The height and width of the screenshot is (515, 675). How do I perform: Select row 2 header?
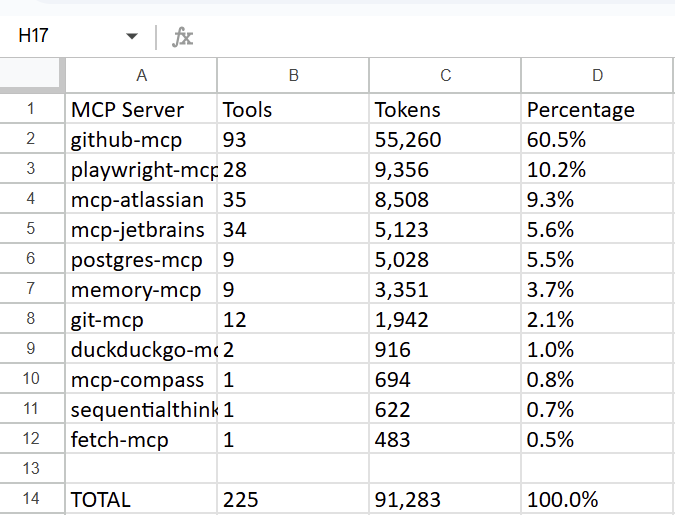(32, 139)
